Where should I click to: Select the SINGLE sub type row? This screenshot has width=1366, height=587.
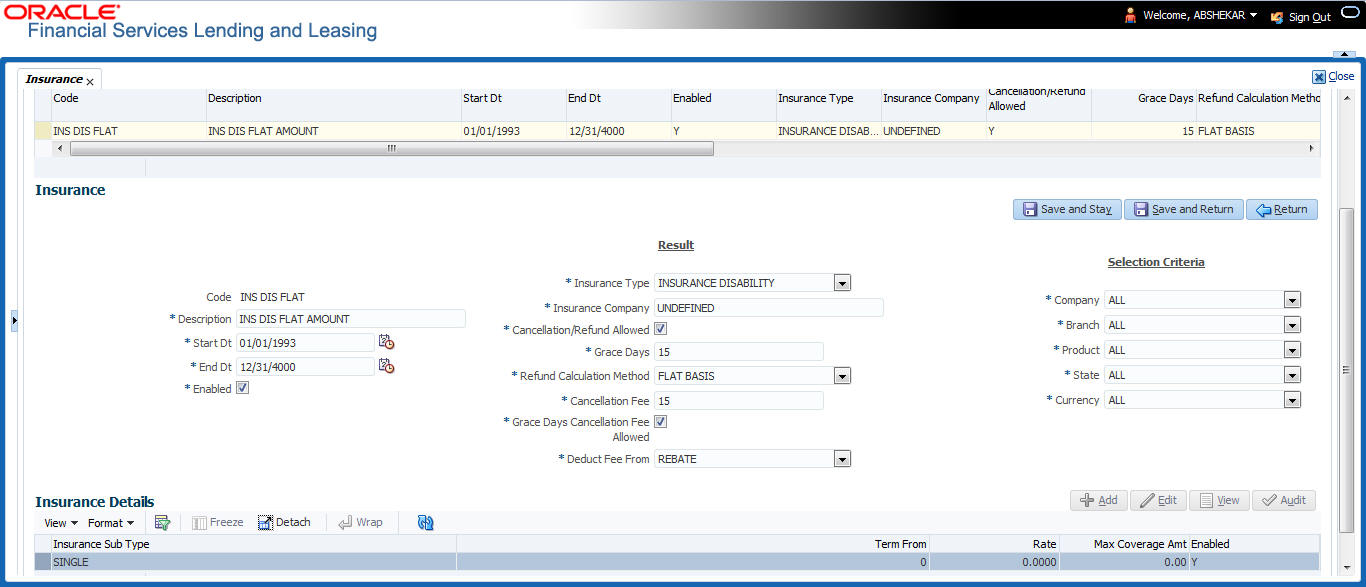(x=677, y=562)
